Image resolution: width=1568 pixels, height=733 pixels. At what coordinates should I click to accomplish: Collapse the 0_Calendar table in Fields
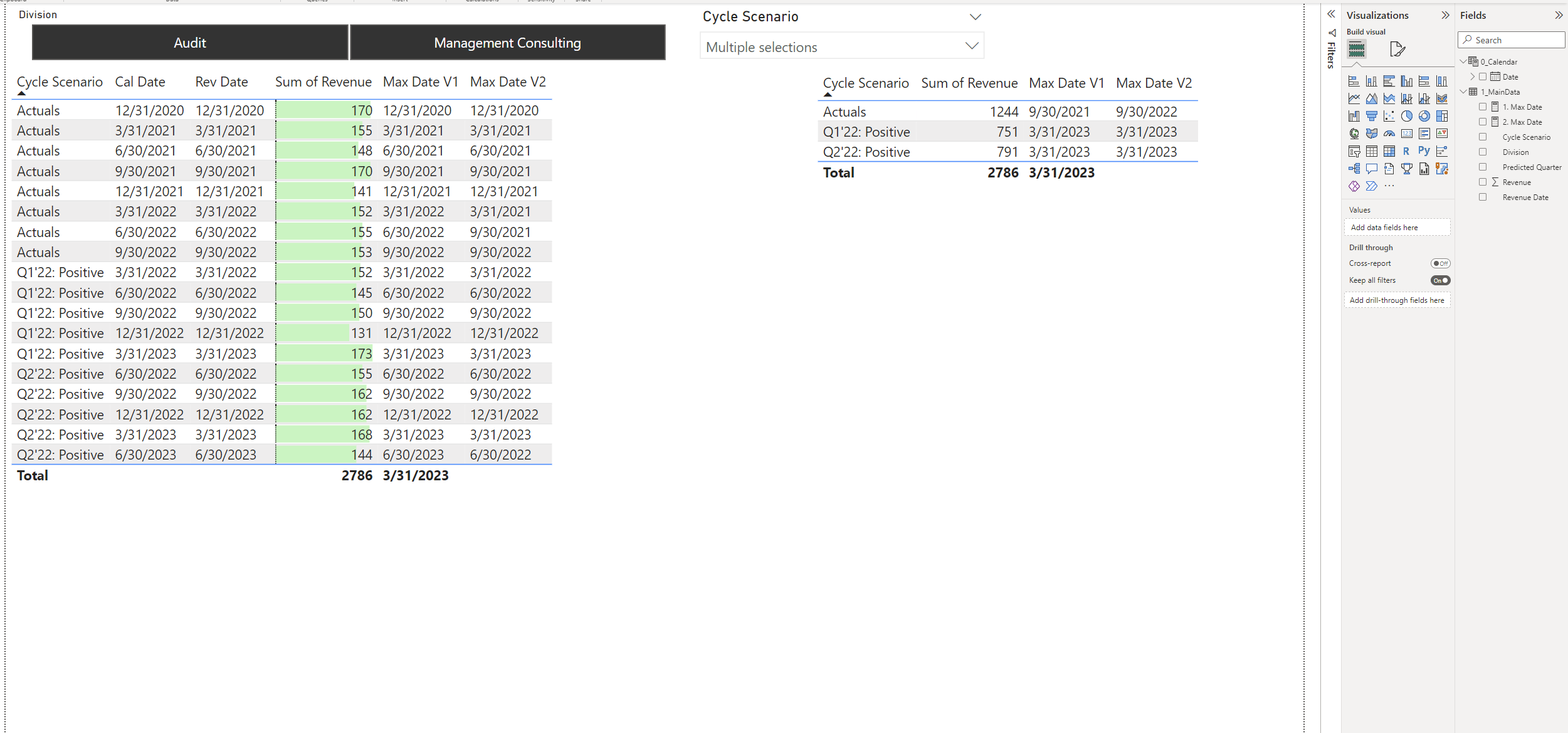[1463, 61]
